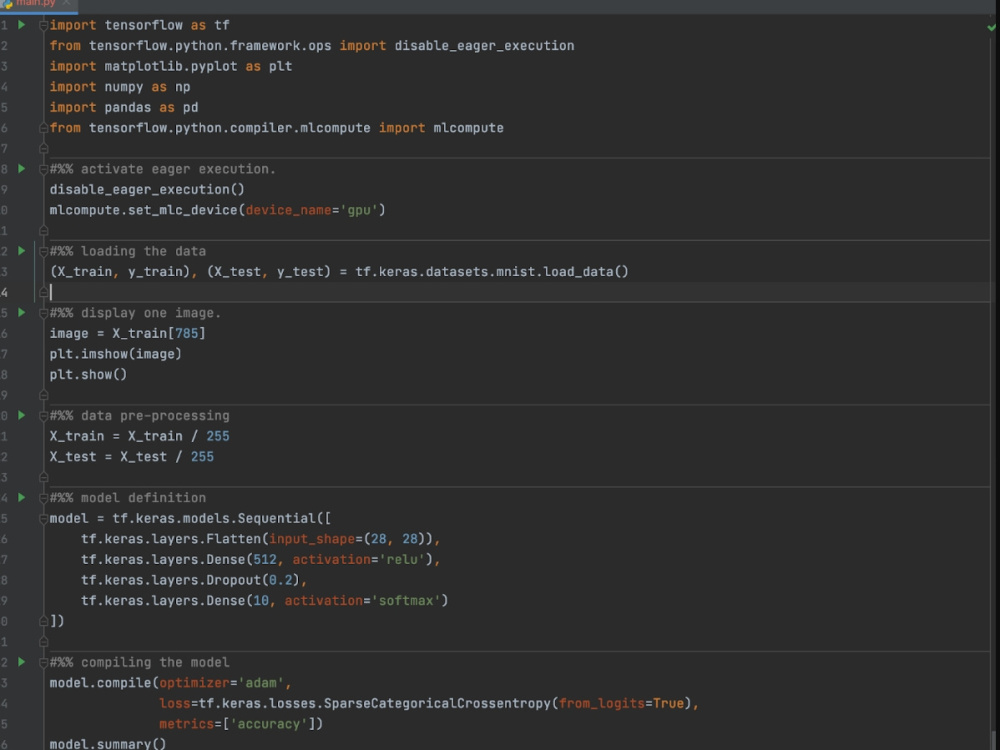
Task: Click plt.show() line
Action: pos(88,374)
